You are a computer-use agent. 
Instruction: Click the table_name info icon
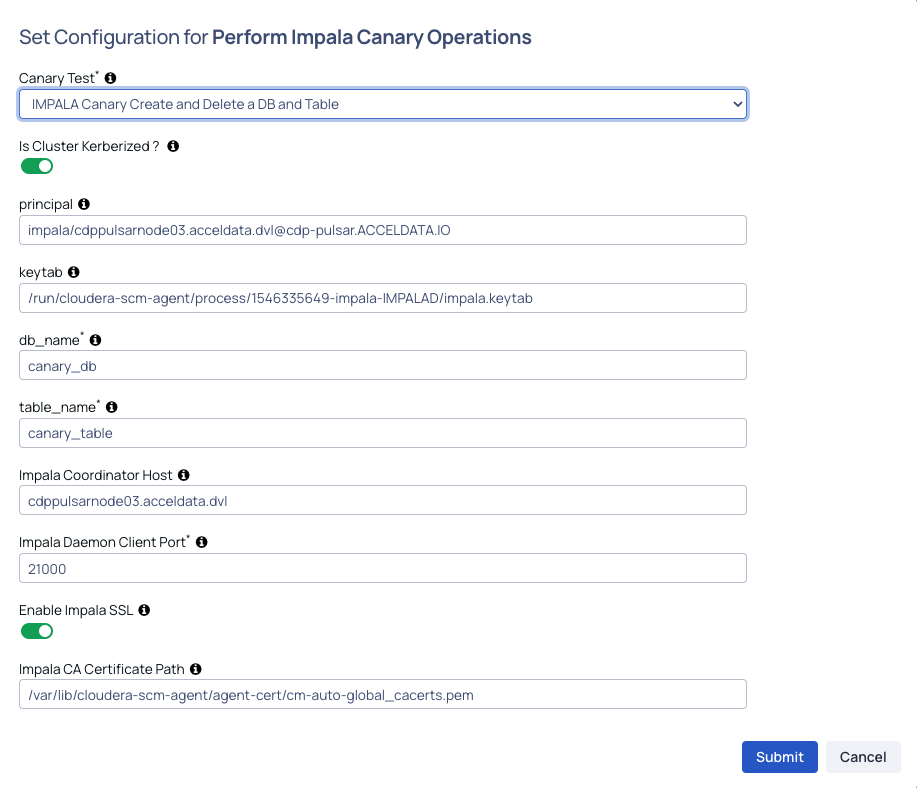coord(112,407)
